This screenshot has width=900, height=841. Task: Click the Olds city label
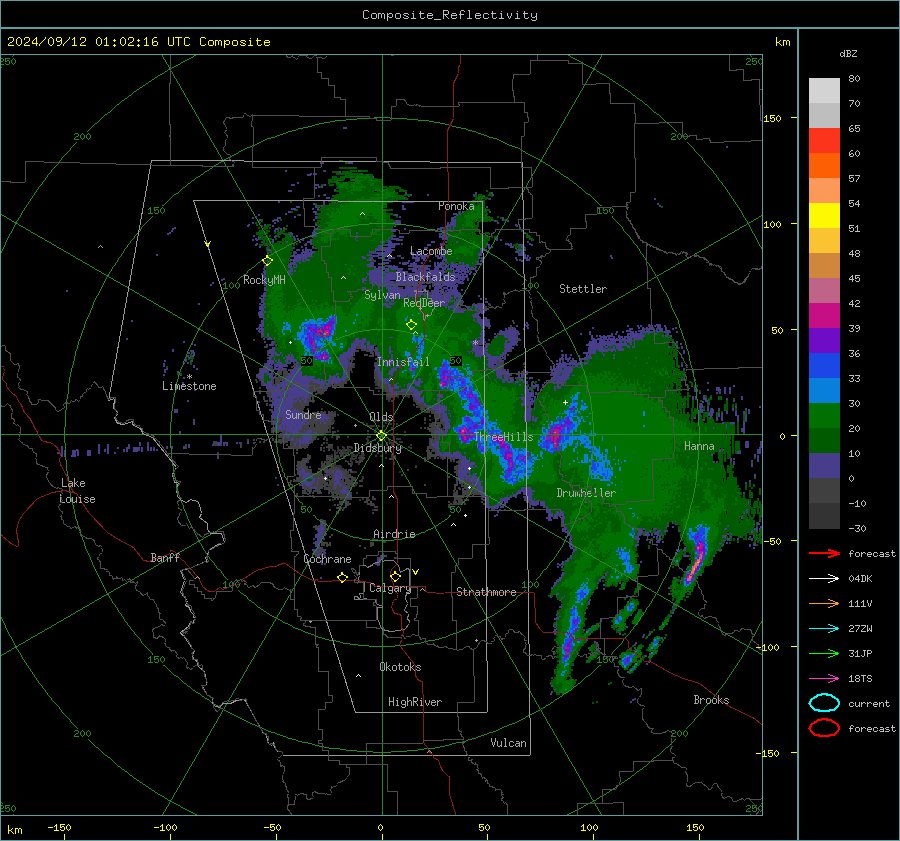point(381,417)
